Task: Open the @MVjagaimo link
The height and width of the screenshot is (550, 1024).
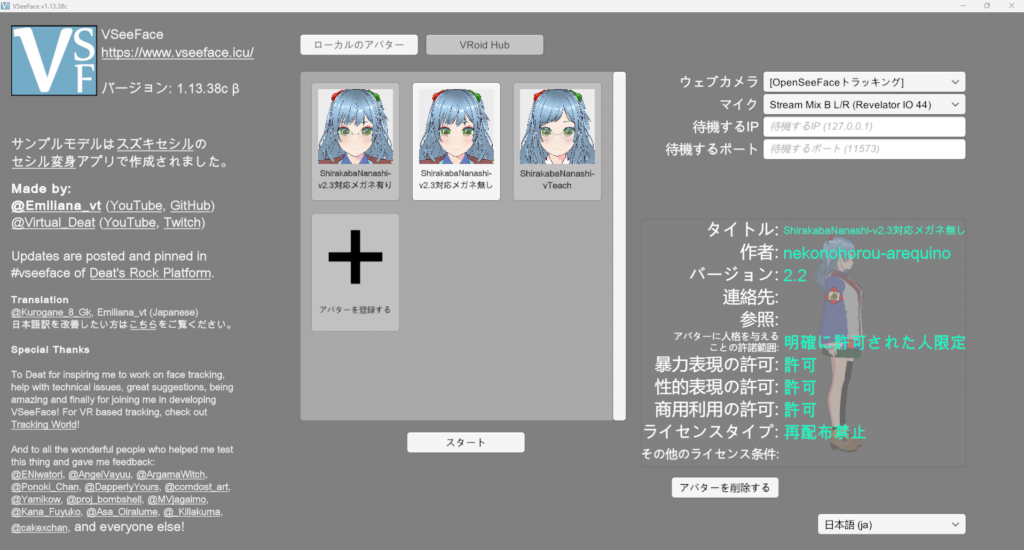Action: point(177,500)
